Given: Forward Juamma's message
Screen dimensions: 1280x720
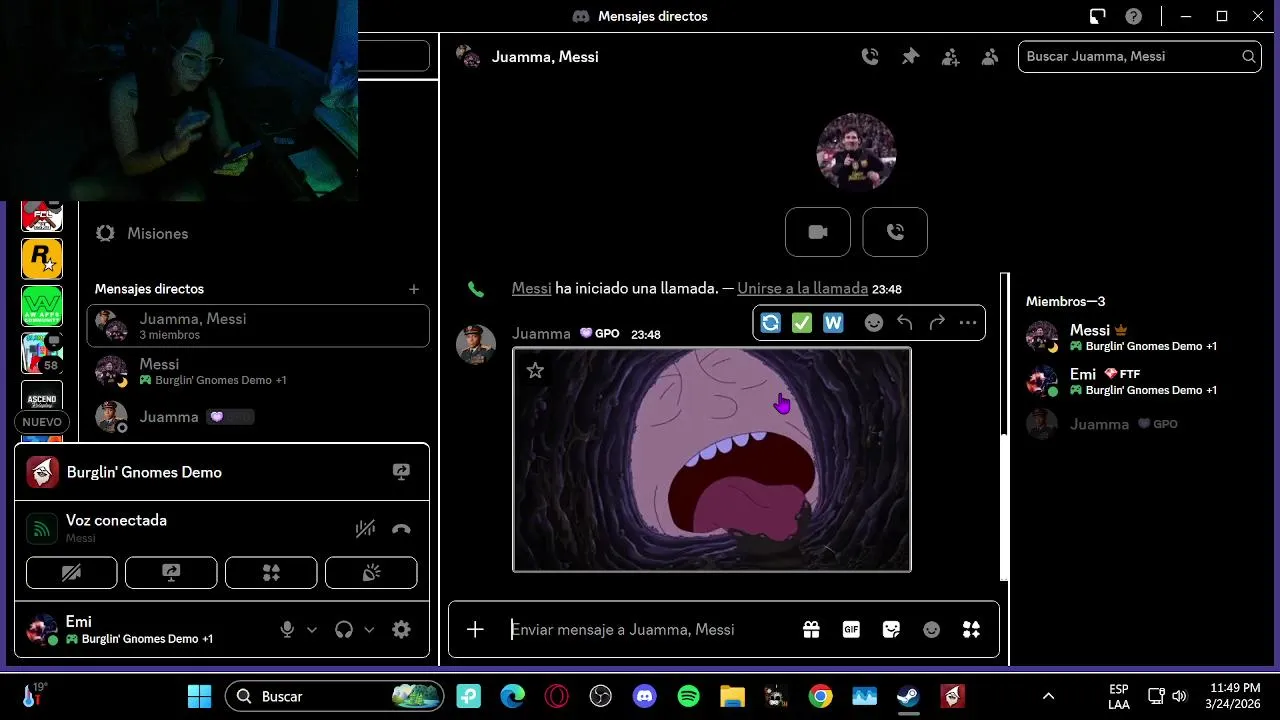Looking at the screenshot, I should click(x=937, y=323).
